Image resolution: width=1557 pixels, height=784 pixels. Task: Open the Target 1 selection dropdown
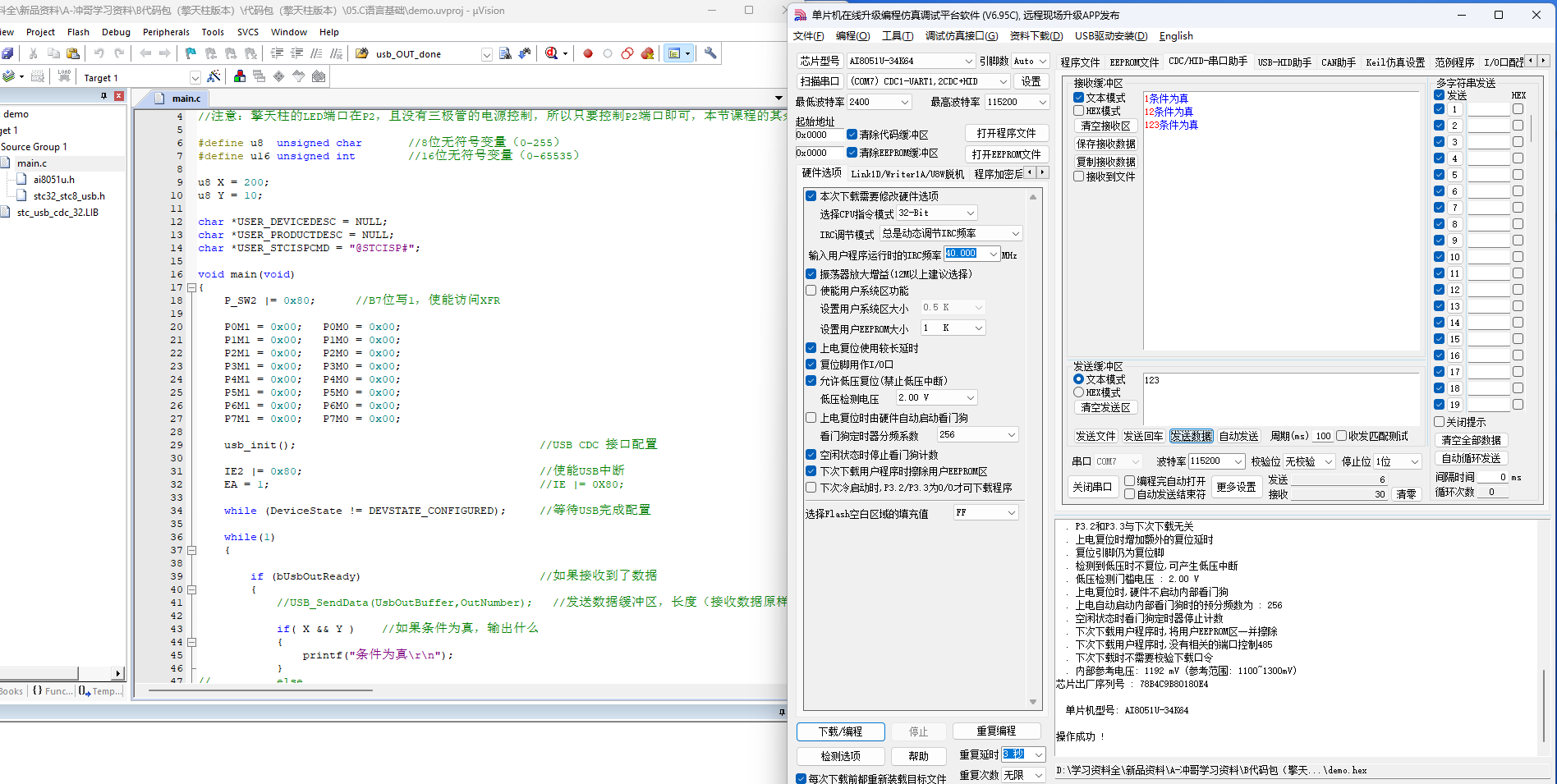(195, 77)
